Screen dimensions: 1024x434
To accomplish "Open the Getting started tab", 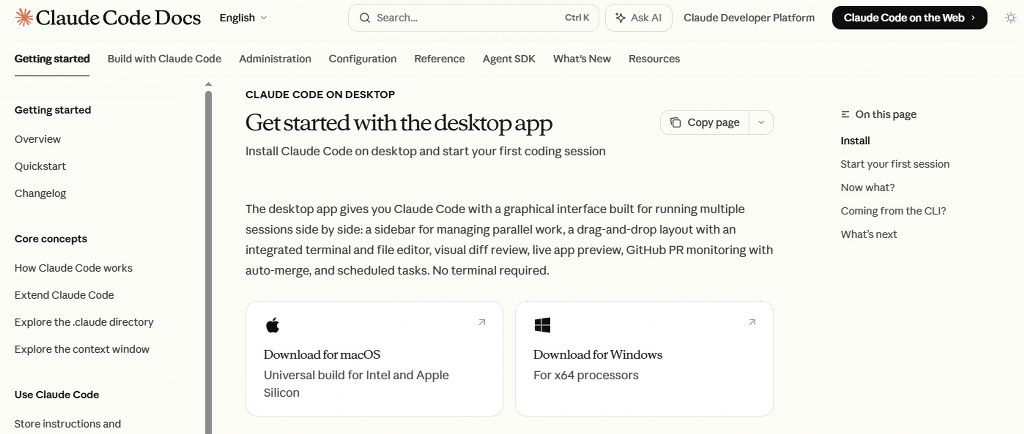I will coord(52,59).
